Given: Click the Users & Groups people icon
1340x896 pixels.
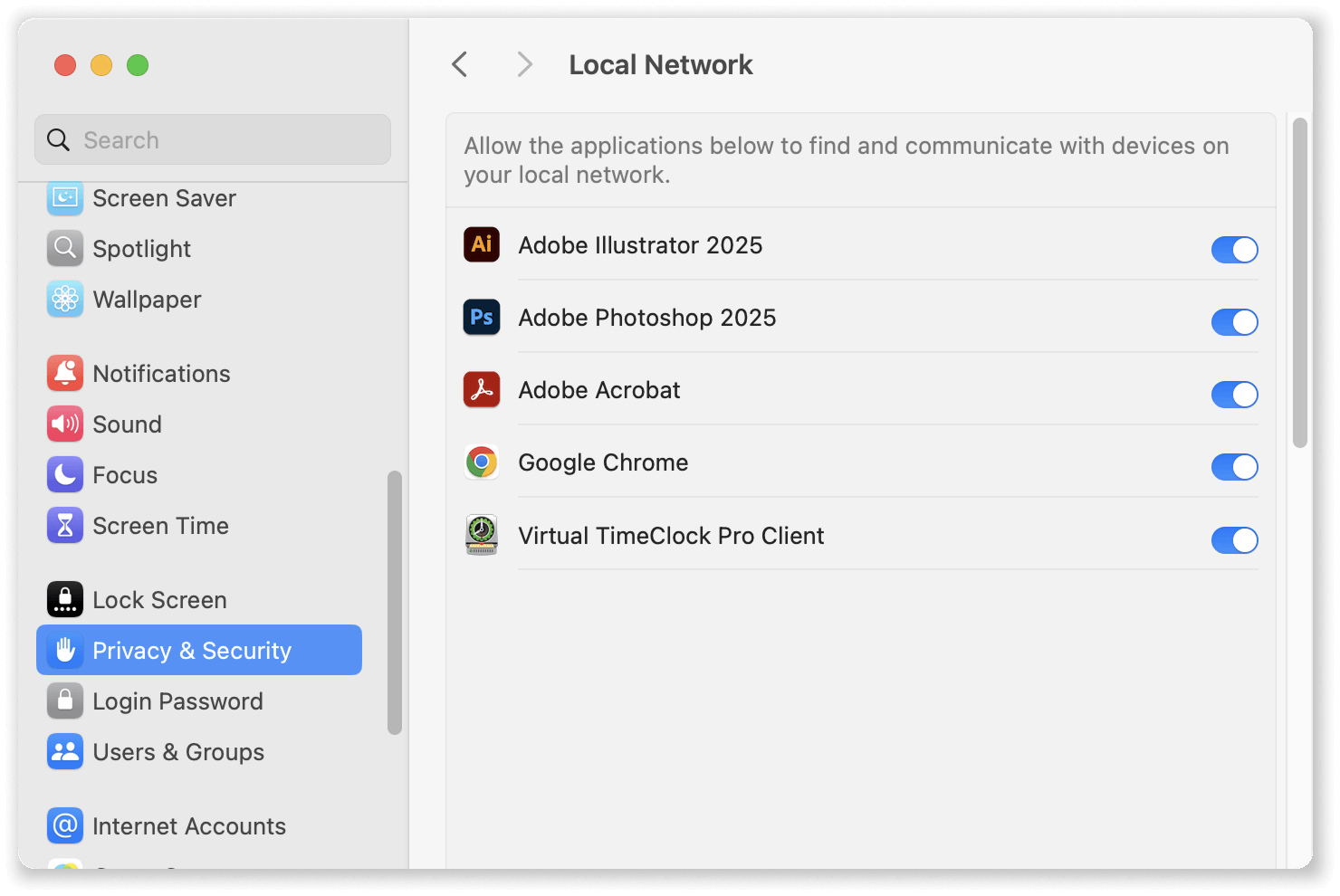Looking at the screenshot, I should point(65,751).
